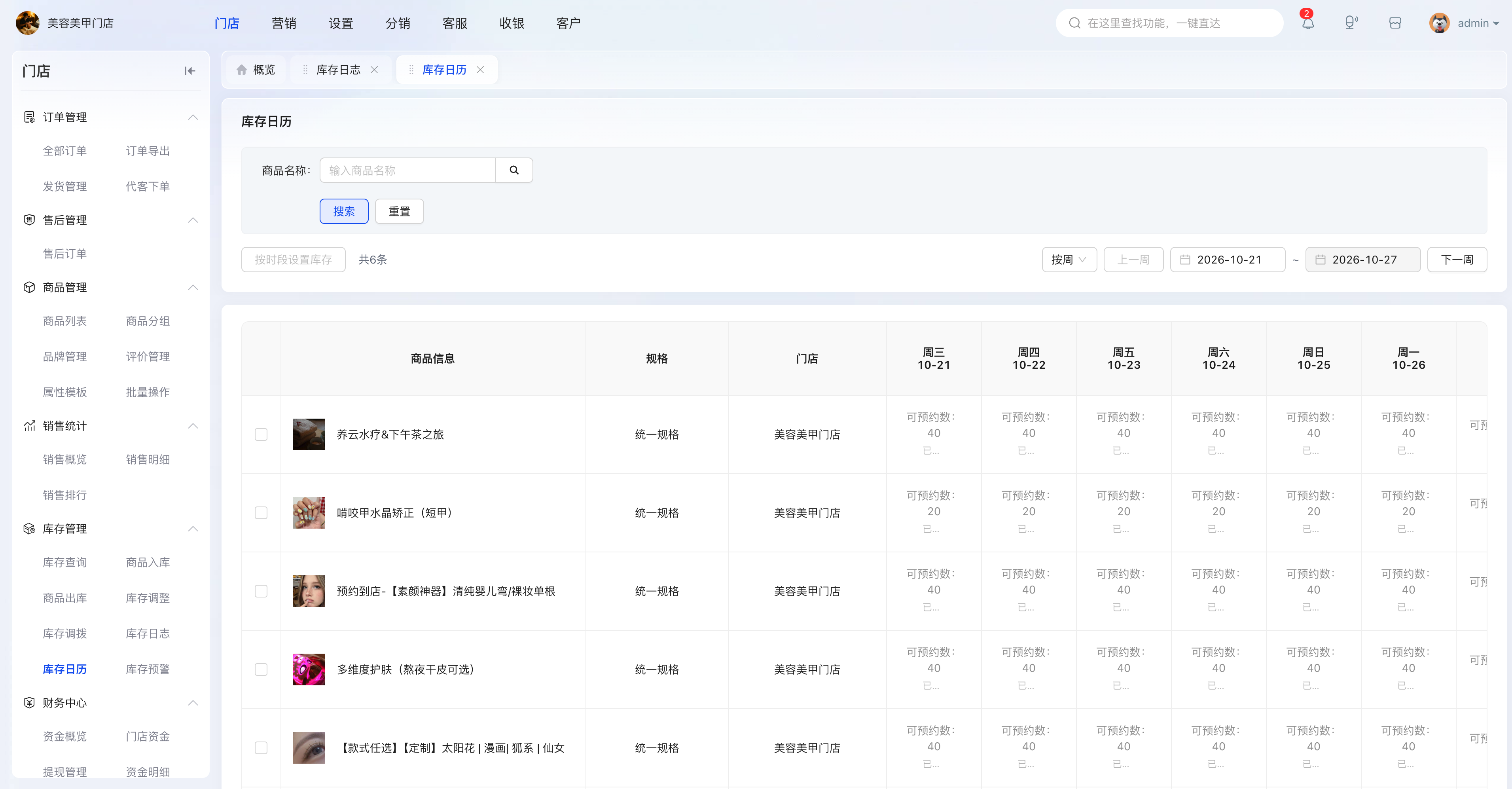
Task: Click the store logo in top-left
Action: point(27,23)
